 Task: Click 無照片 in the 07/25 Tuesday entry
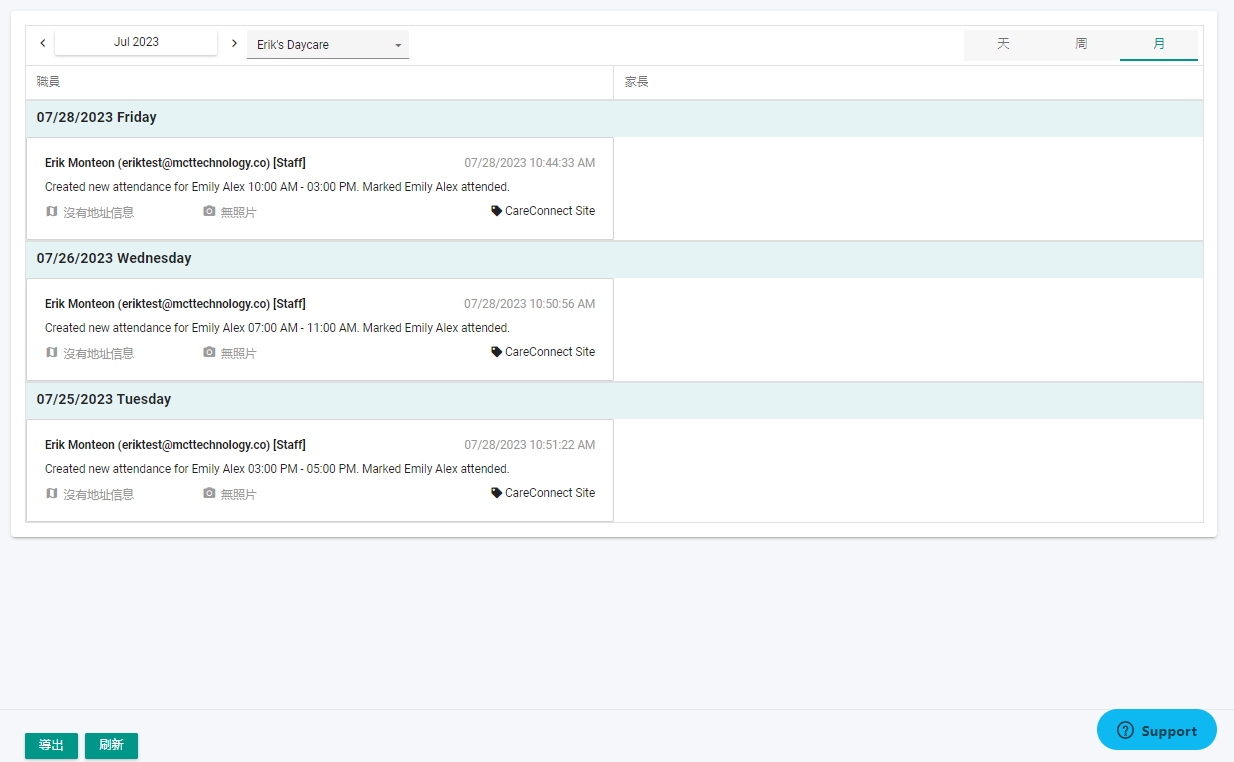238,495
